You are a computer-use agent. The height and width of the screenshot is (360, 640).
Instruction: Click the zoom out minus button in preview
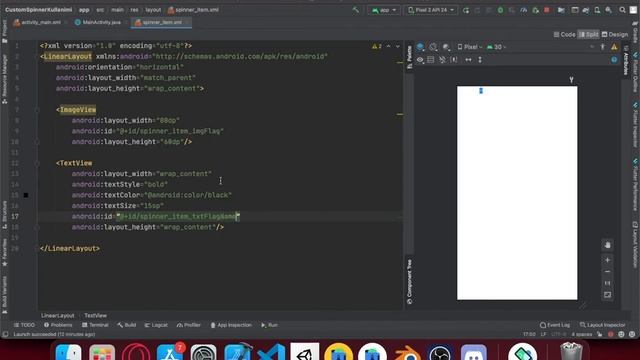coord(607,271)
